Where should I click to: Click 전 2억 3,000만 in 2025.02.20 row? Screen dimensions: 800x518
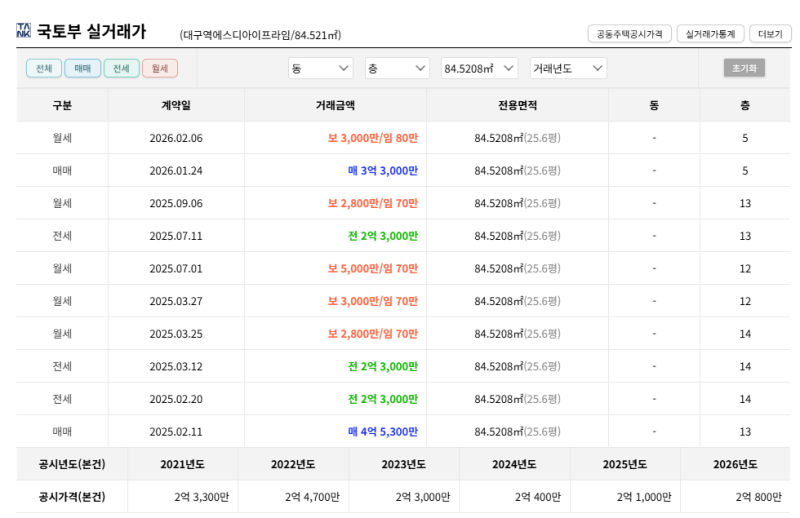383,400
